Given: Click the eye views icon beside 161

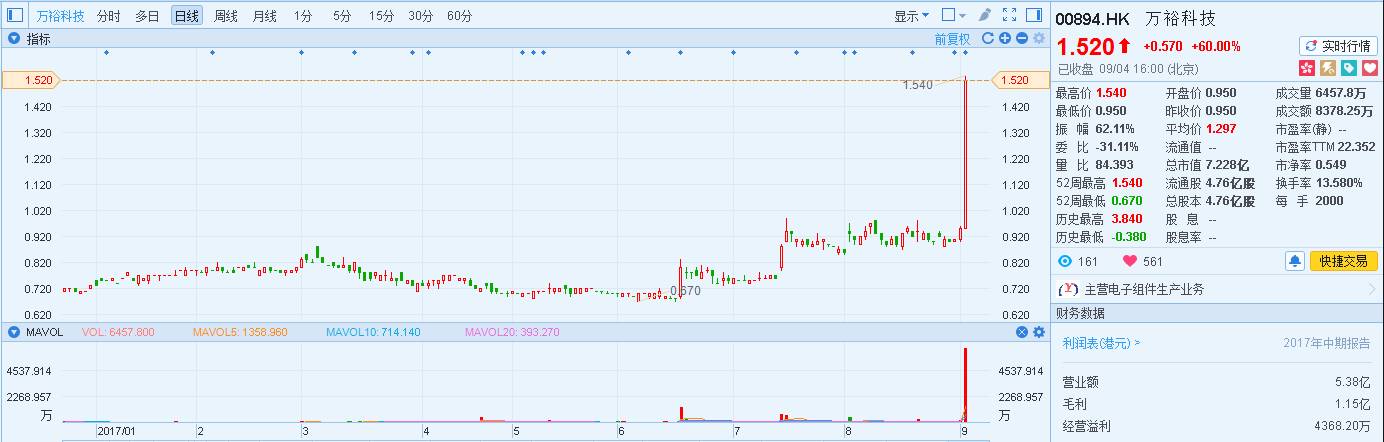Looking at the screenshot, I should [1064, 261].
